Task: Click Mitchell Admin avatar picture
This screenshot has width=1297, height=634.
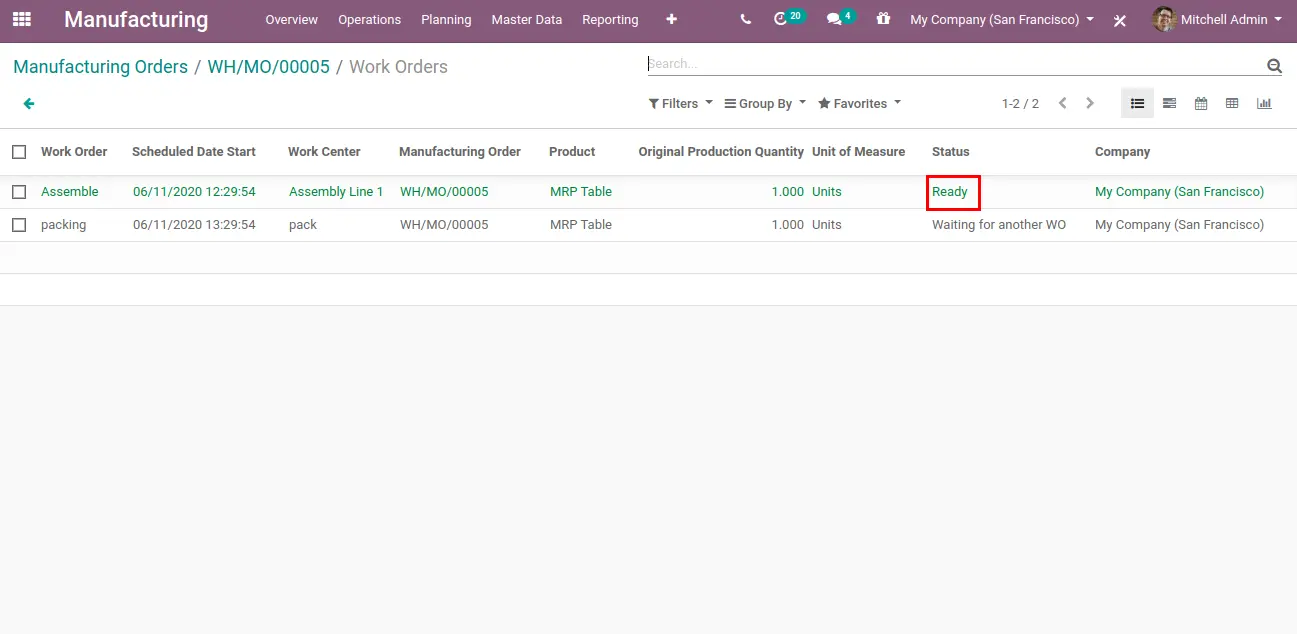Action: pyautogui.click(x=1164, y=19)
